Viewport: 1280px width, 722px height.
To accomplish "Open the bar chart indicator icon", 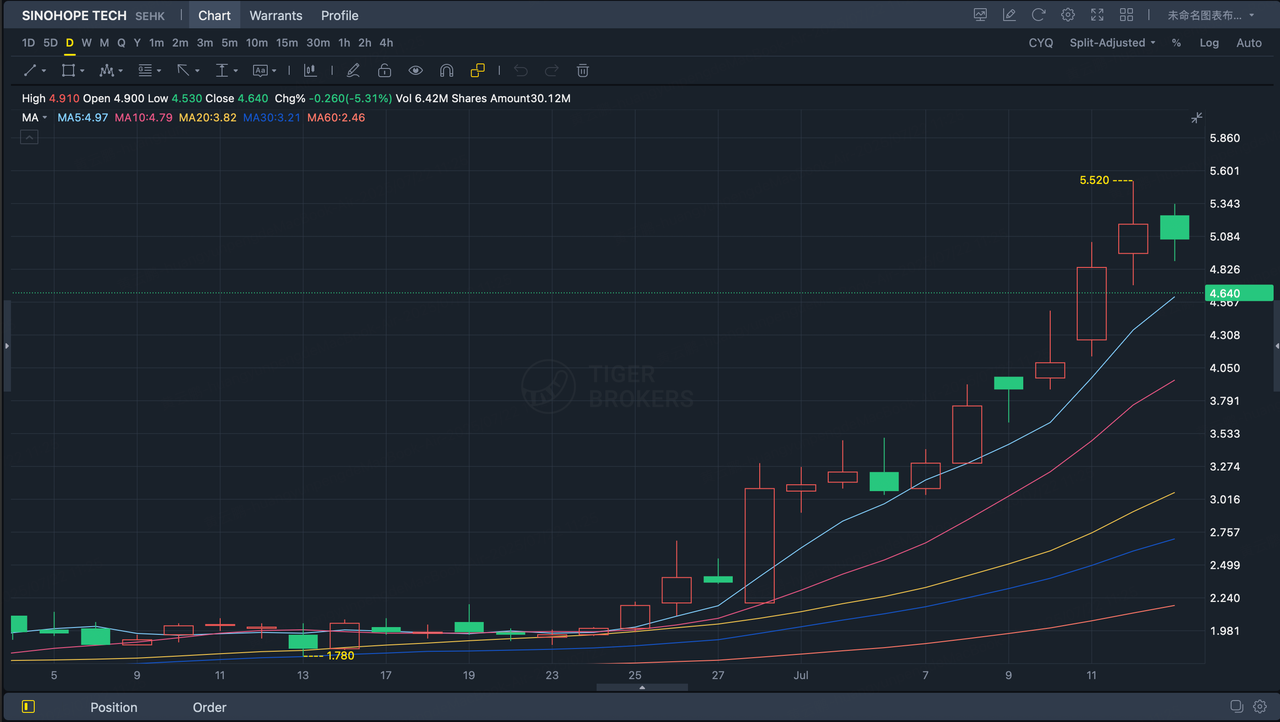I will [x=310, y=71].
